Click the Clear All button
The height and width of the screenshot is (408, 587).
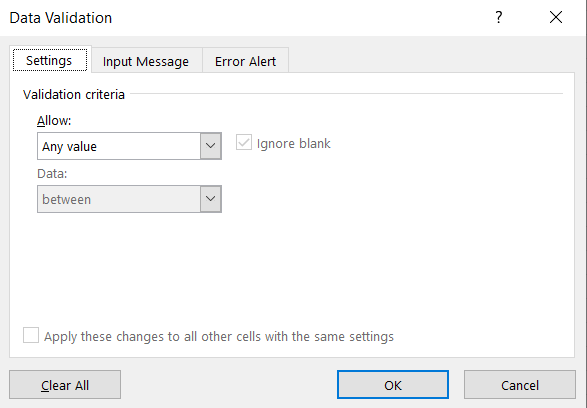pos(65,385)
